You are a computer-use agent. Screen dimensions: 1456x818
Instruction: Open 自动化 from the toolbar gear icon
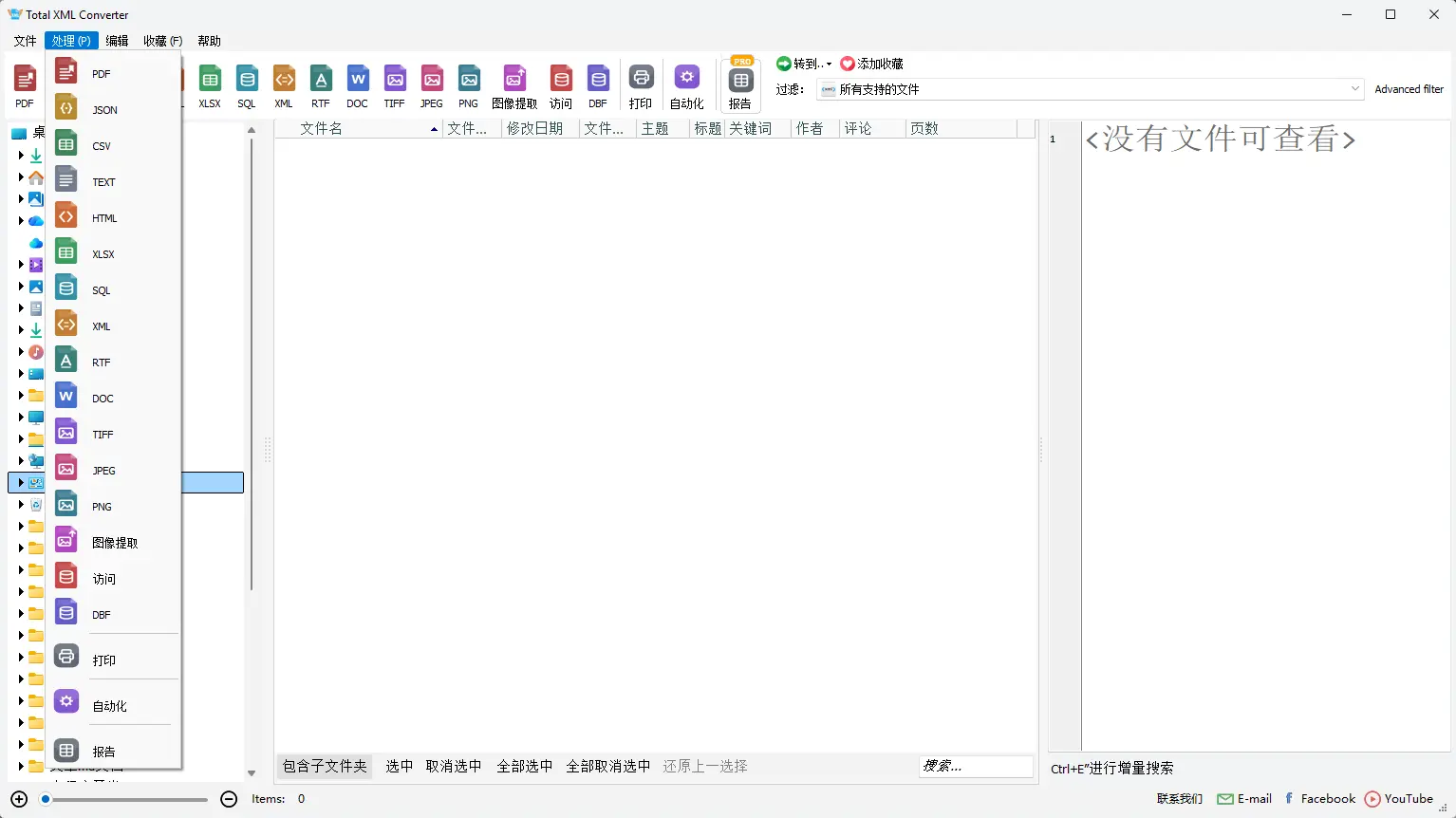click(x=687, y=87)
